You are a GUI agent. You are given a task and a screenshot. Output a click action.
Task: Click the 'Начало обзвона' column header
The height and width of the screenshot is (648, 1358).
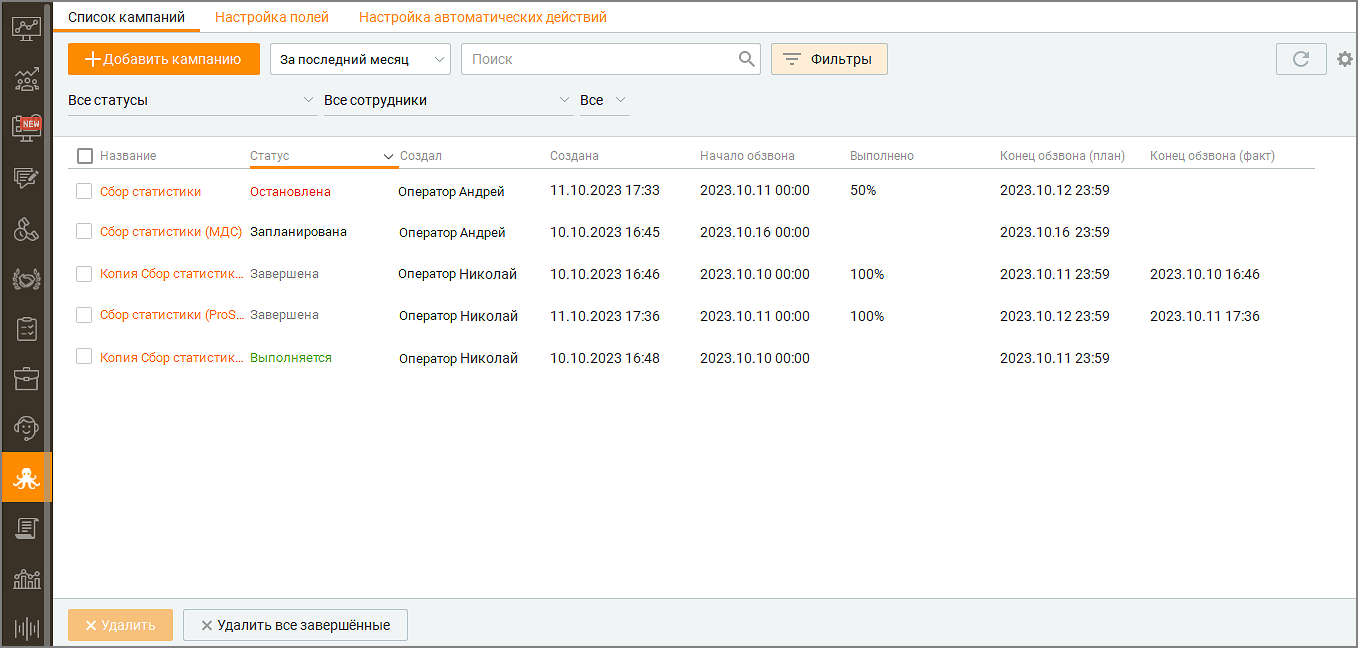pos(747,156)
